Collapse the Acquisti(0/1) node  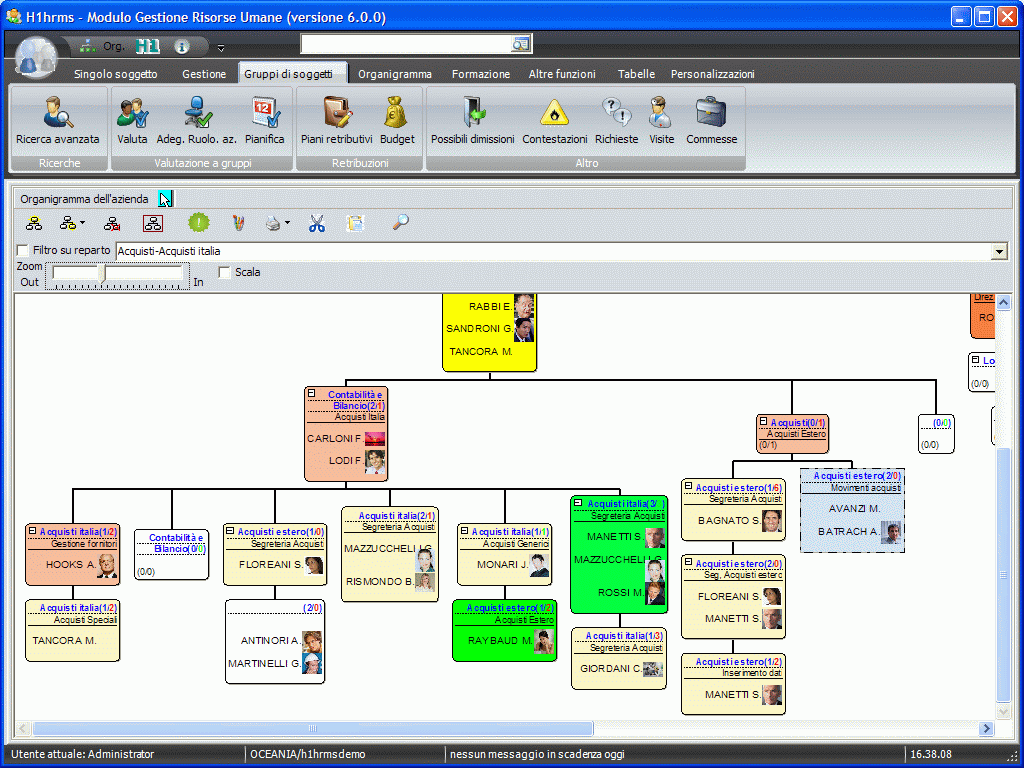(763, 422)
